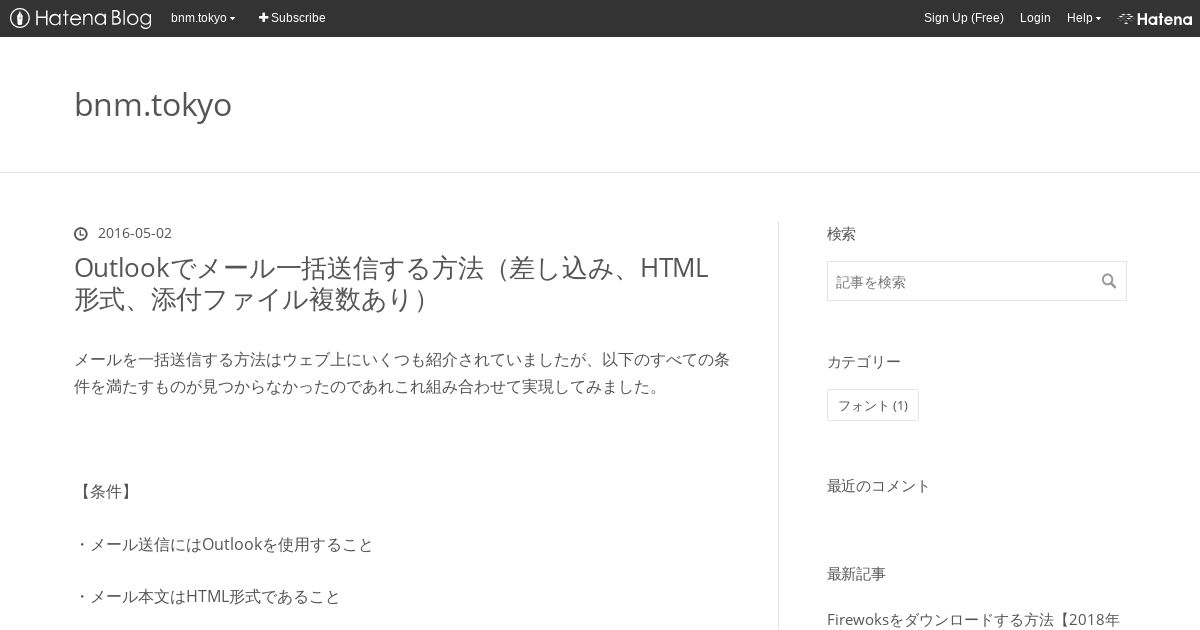Click the カテゴリー sidebar heading
The image size is (1200, 630).
point(864,362)
